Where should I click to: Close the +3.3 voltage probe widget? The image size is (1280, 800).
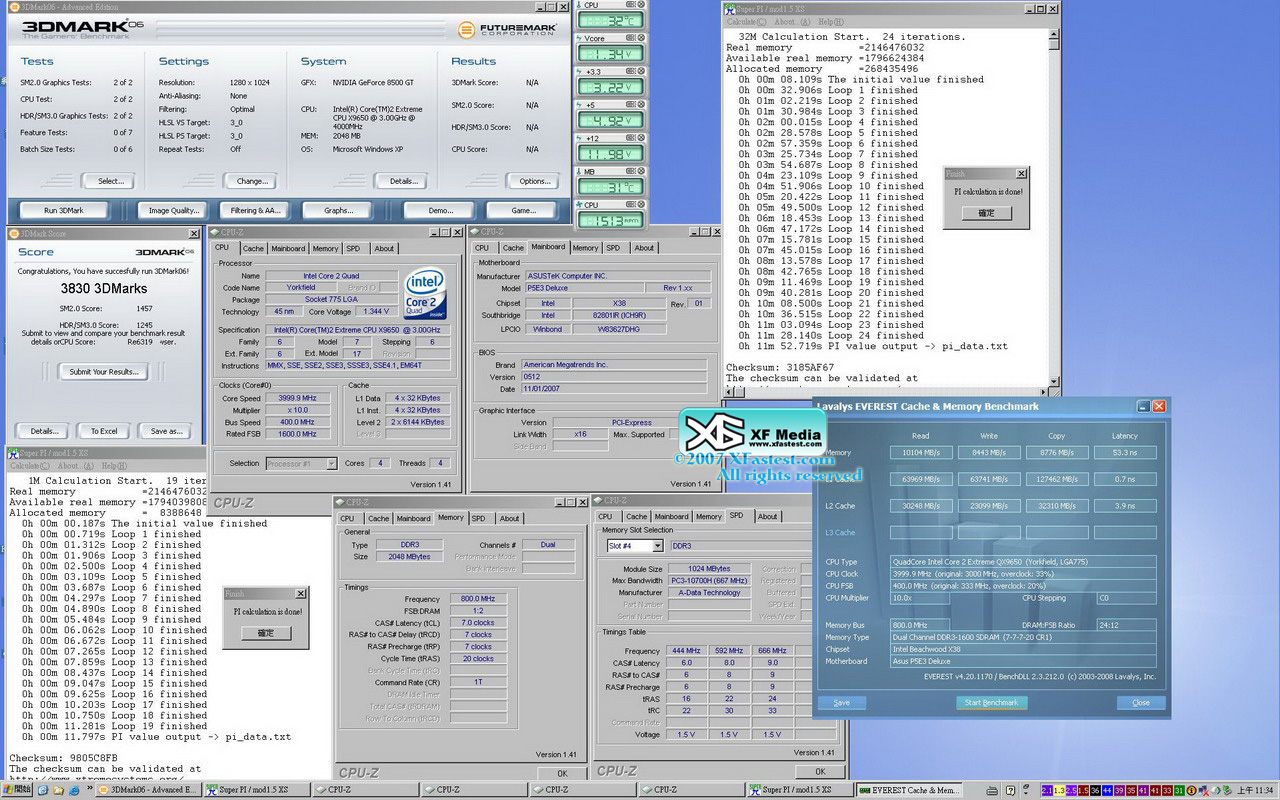pyautogui.click(x=641, y=71)
